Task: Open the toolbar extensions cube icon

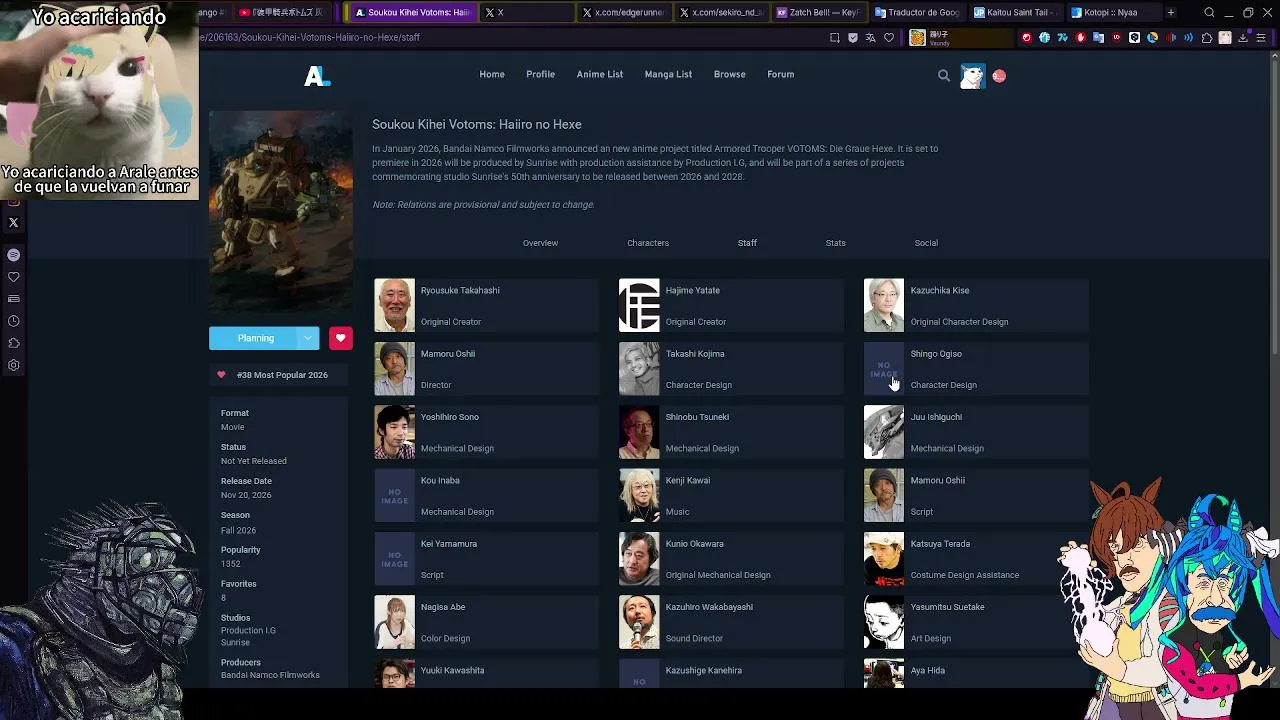Action: point(1207,38)
